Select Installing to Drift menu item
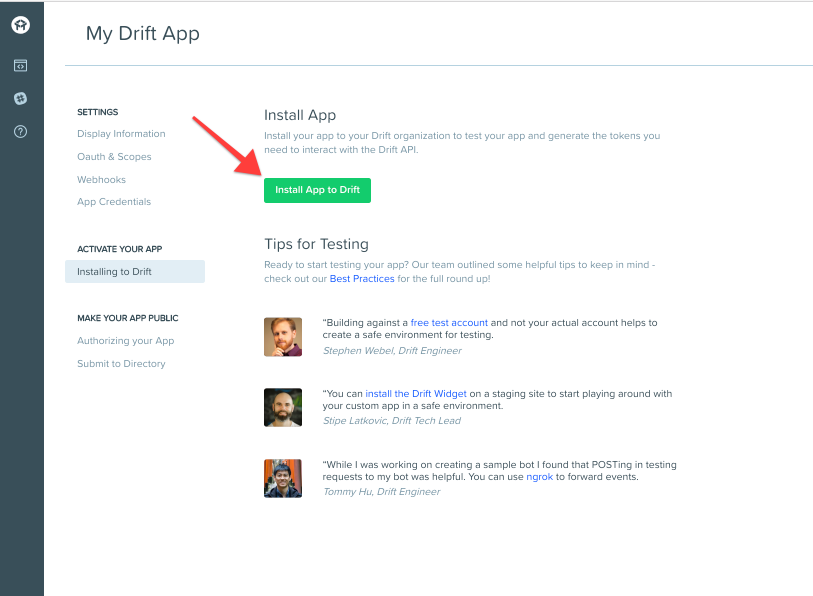Image resolution: width=813 pixels, height=596 pixels. 135,271
